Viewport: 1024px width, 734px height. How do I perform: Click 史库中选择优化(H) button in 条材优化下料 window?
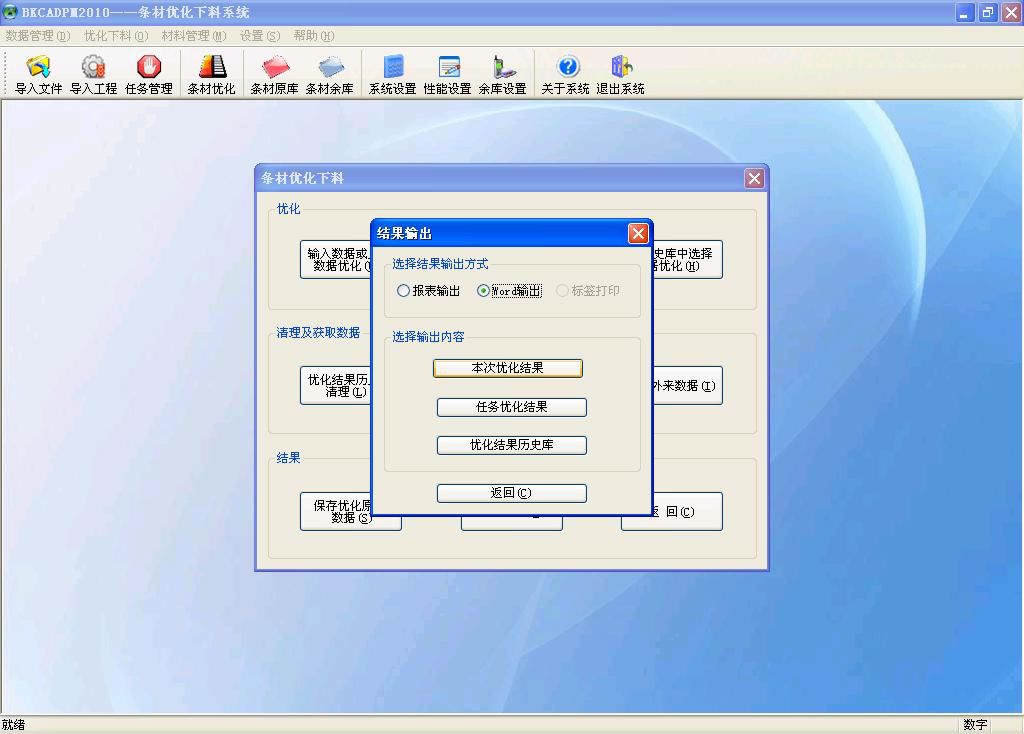[x=687, y=259]
